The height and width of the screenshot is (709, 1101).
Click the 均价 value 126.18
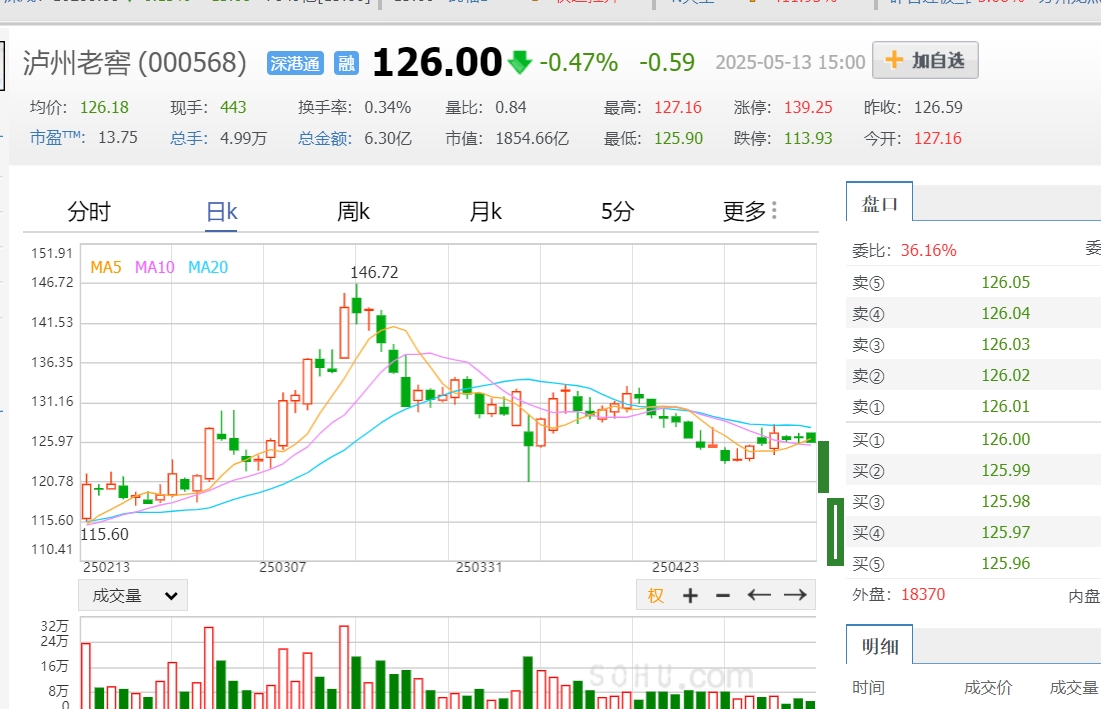coord(104,107)
